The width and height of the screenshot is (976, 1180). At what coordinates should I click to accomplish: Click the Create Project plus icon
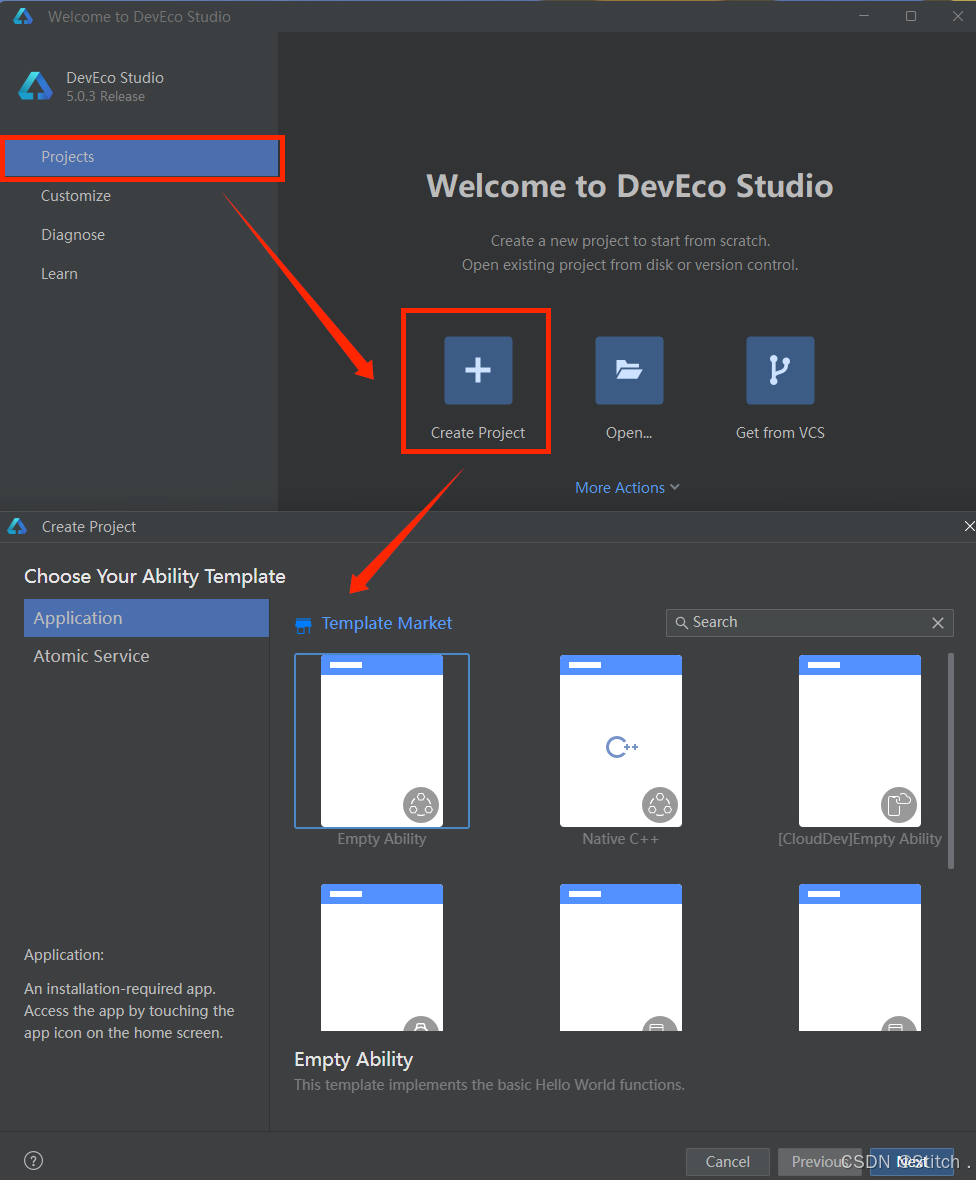pos(478,370)
